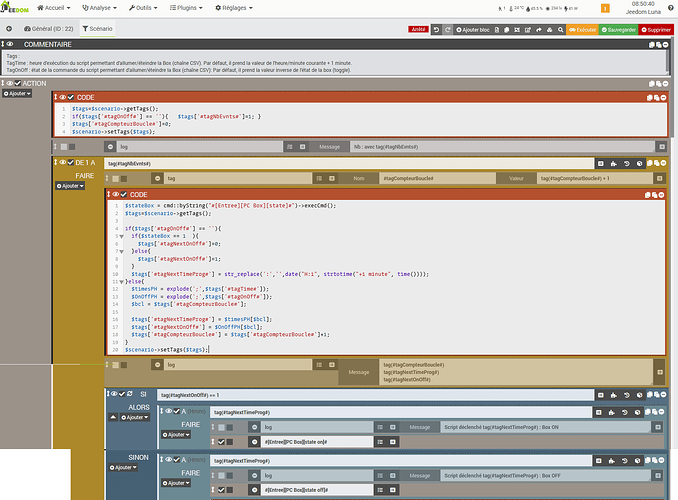Image resolution: width=678 pixels, height=500 pixels.
Task: Open the share arrow icon in the toolbar
Action: (539, 30)
